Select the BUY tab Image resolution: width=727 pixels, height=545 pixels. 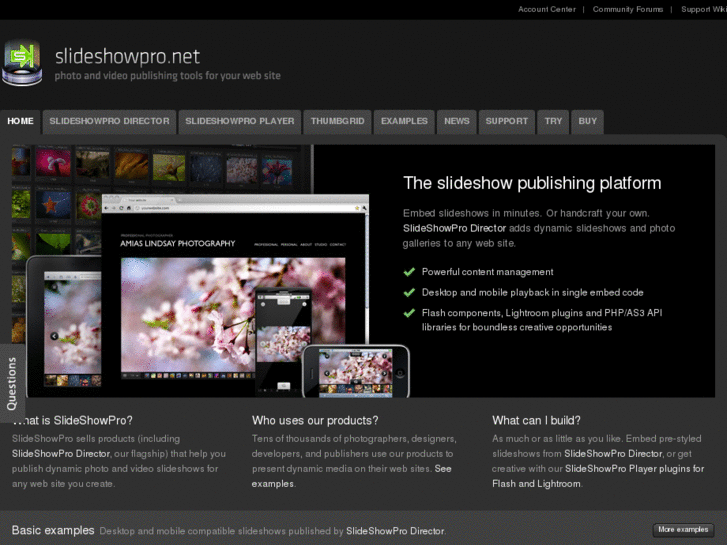(x=587, y=122)
